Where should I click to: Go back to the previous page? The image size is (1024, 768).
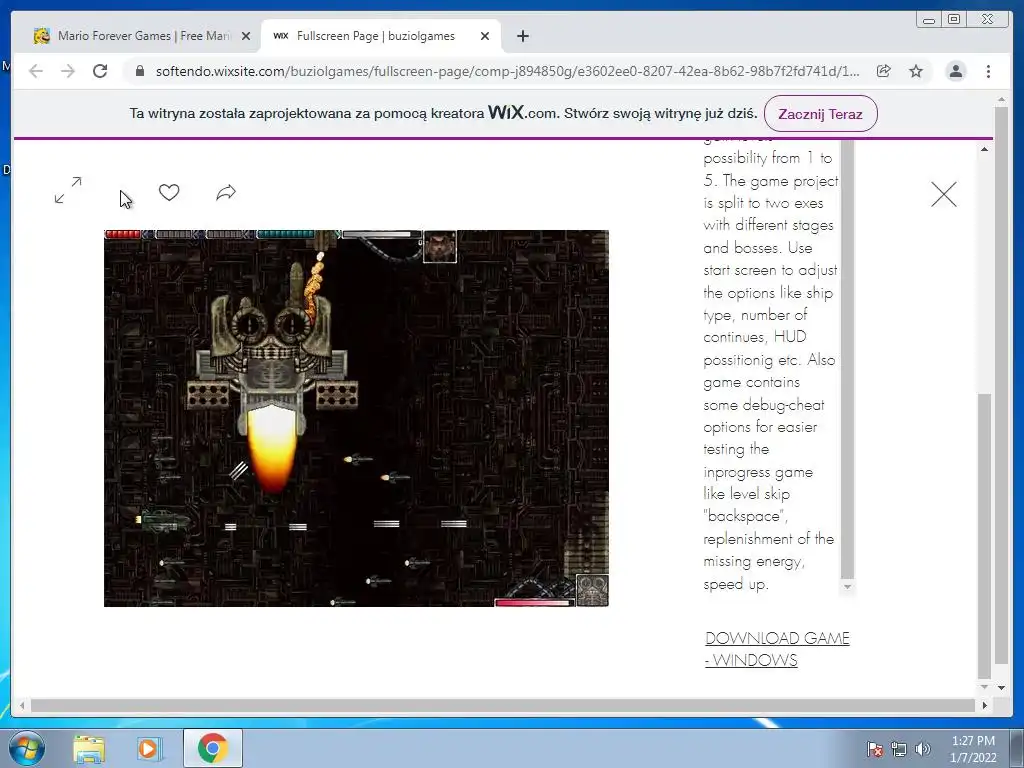point(36,71)
